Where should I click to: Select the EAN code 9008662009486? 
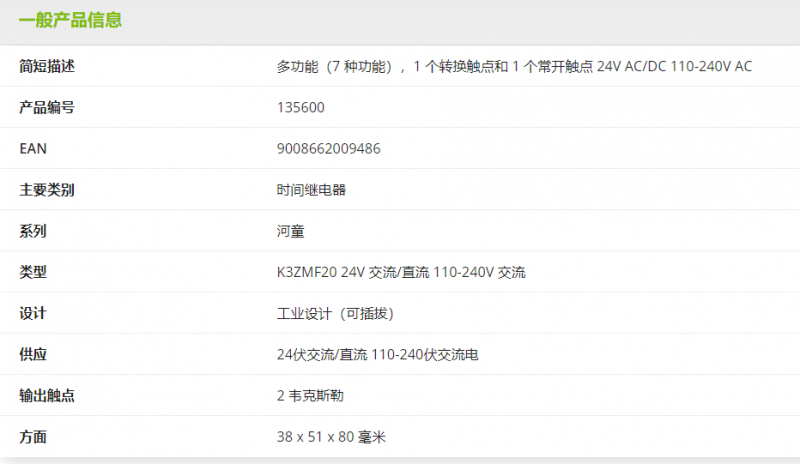[x=328, y=149]
